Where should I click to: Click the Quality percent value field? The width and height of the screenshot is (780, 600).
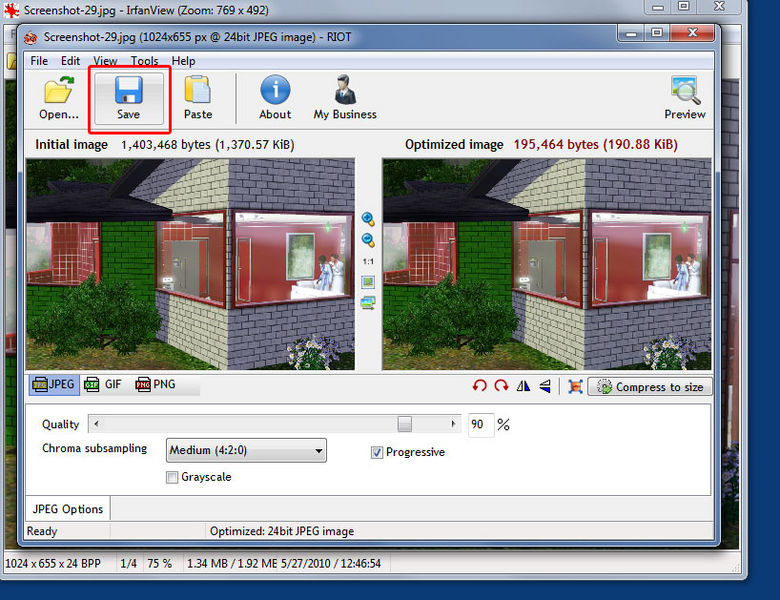tap(481, 424)
